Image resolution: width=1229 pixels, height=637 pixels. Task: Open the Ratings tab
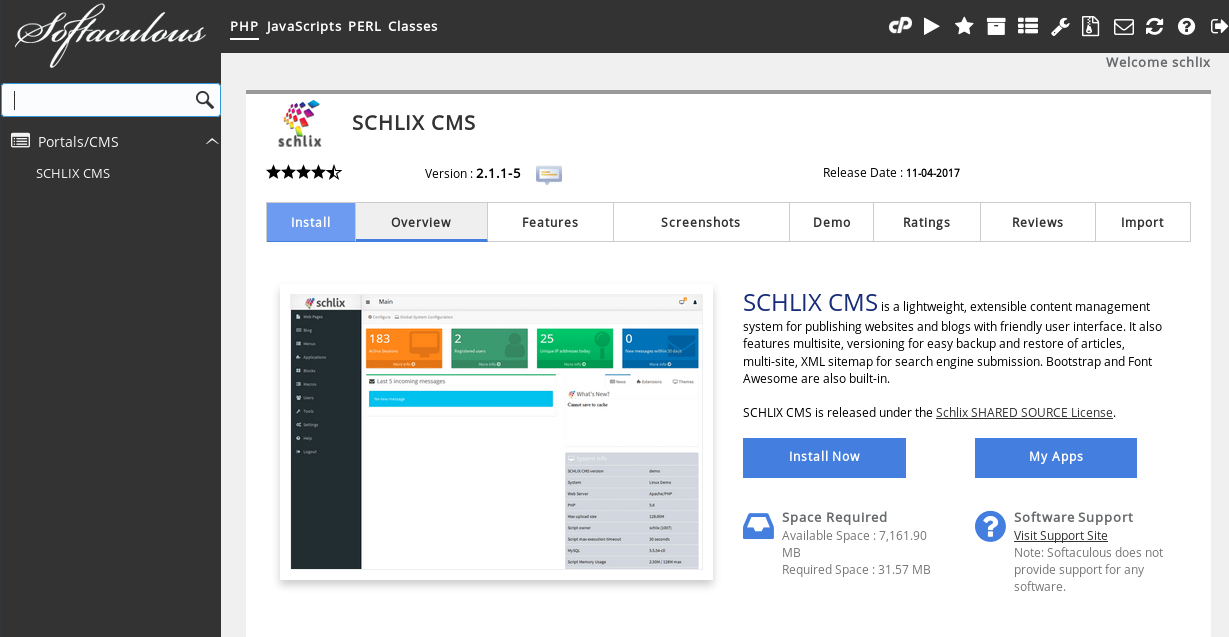(x=927, y=222)
